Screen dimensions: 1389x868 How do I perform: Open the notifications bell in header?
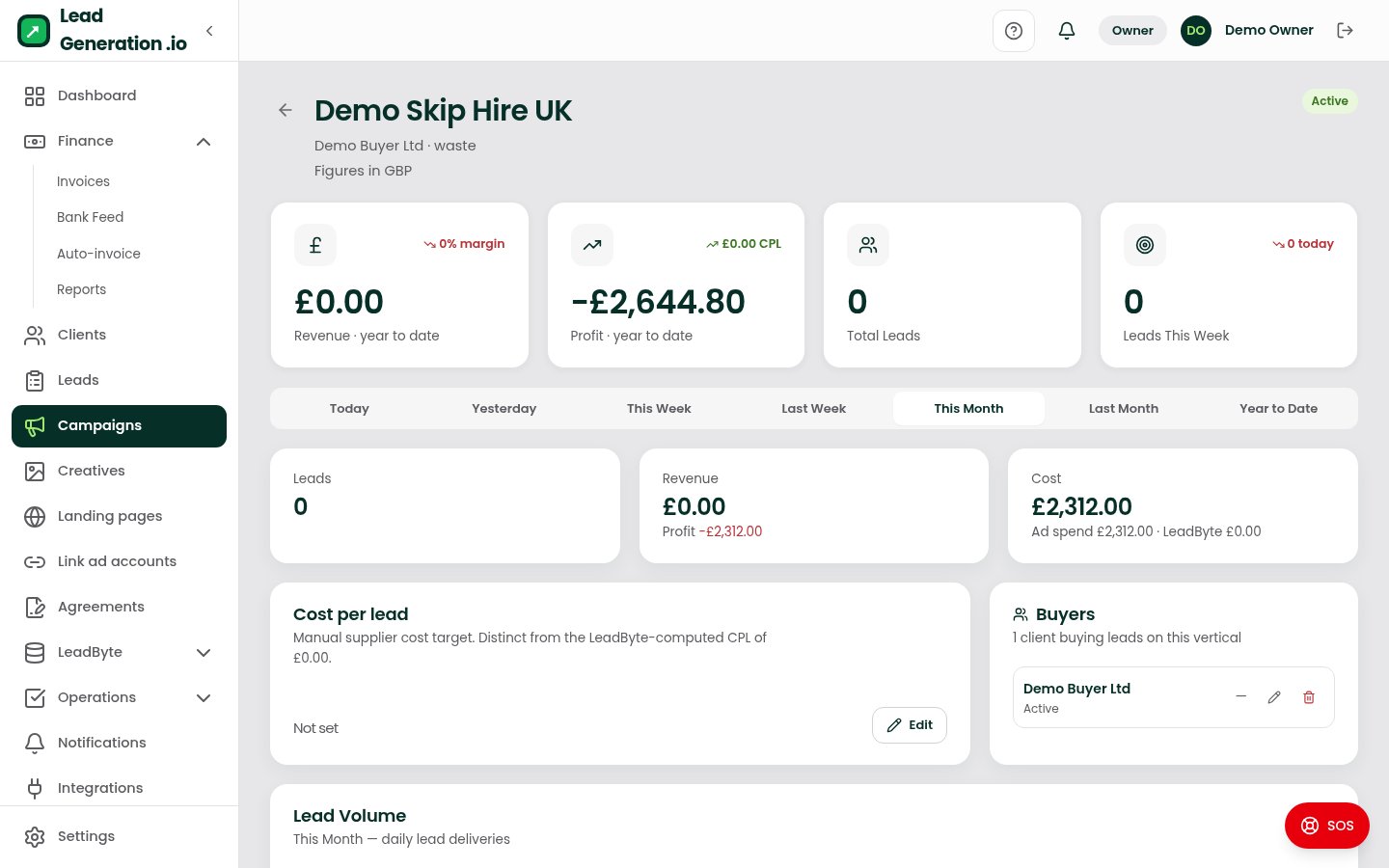pyautogui.click(x=1067, y=31)
